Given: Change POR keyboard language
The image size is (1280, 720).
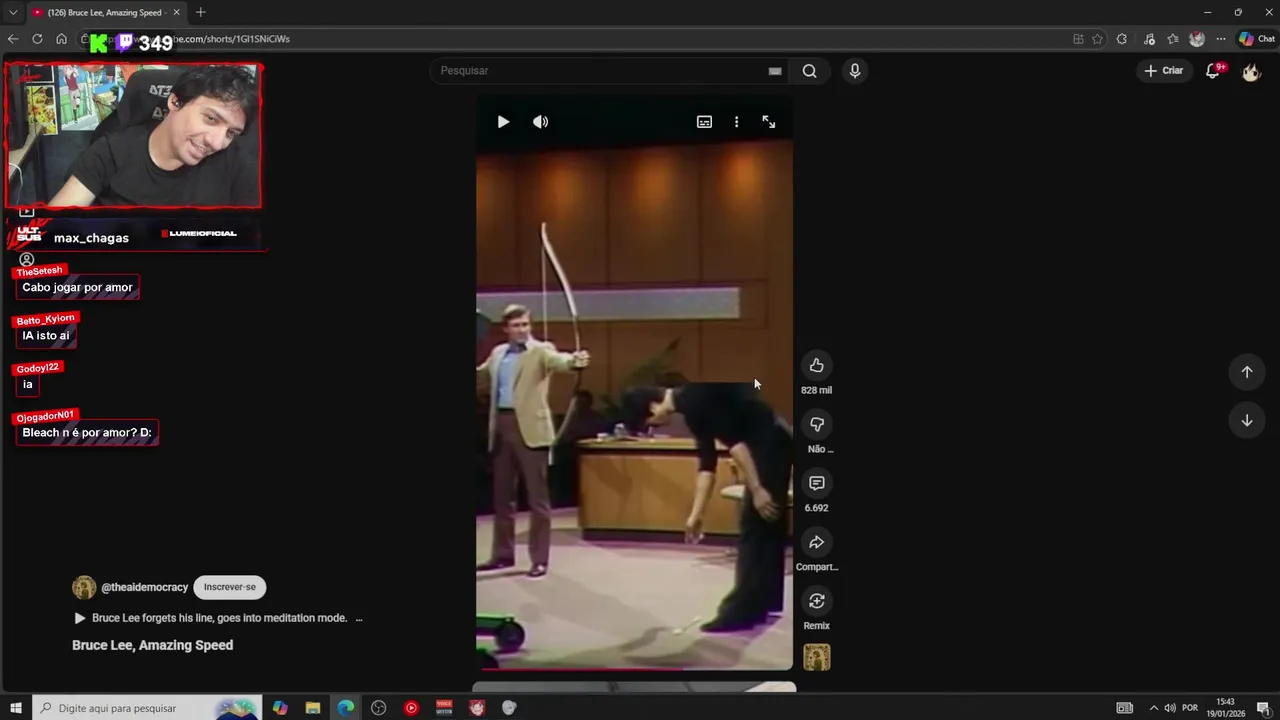Looking at the screenshot, I should coord(1190,708).
